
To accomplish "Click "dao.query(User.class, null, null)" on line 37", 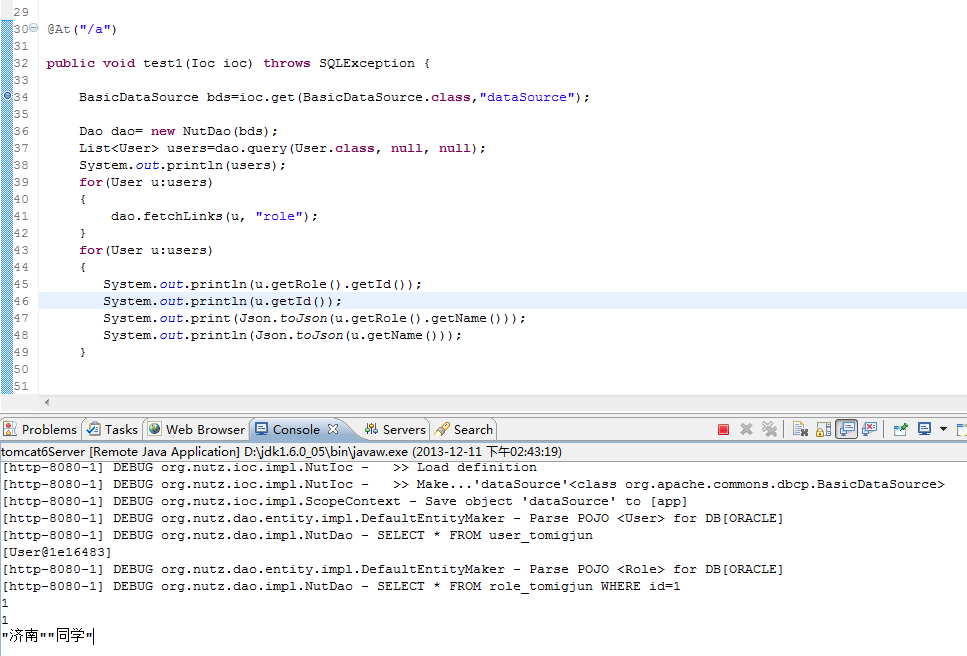I will 346,148.
